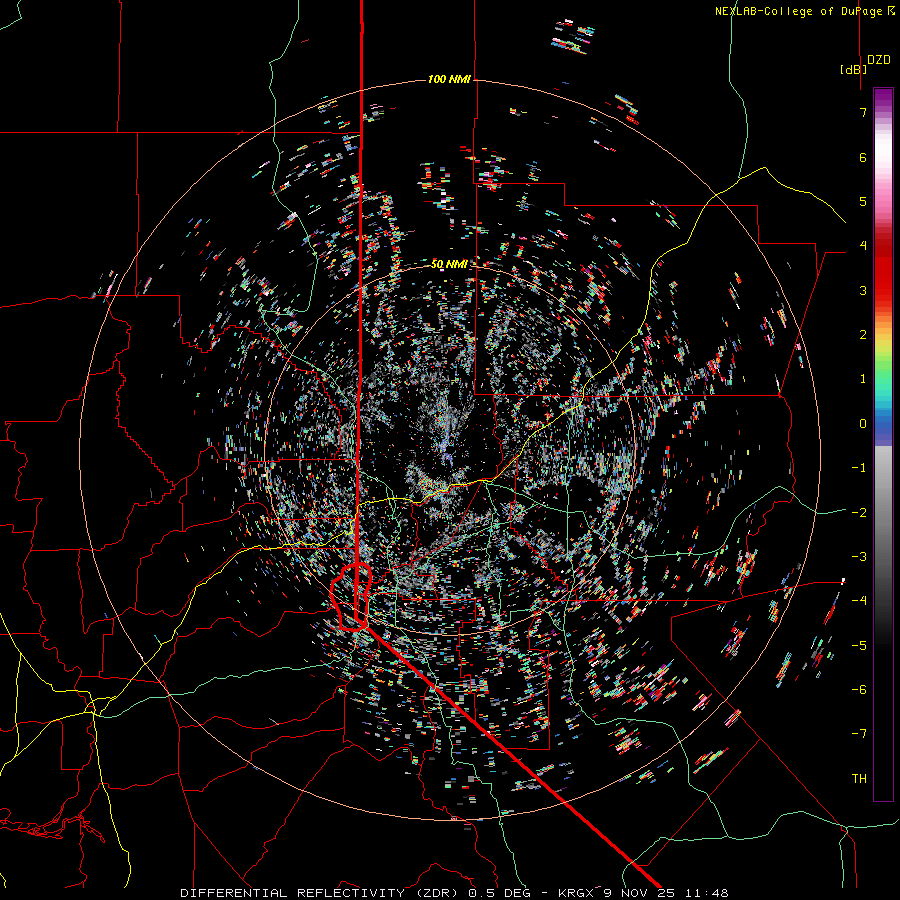Click the 100 NMI range ring label
This screenshot has width=900, height=900.
pos(449,79)
